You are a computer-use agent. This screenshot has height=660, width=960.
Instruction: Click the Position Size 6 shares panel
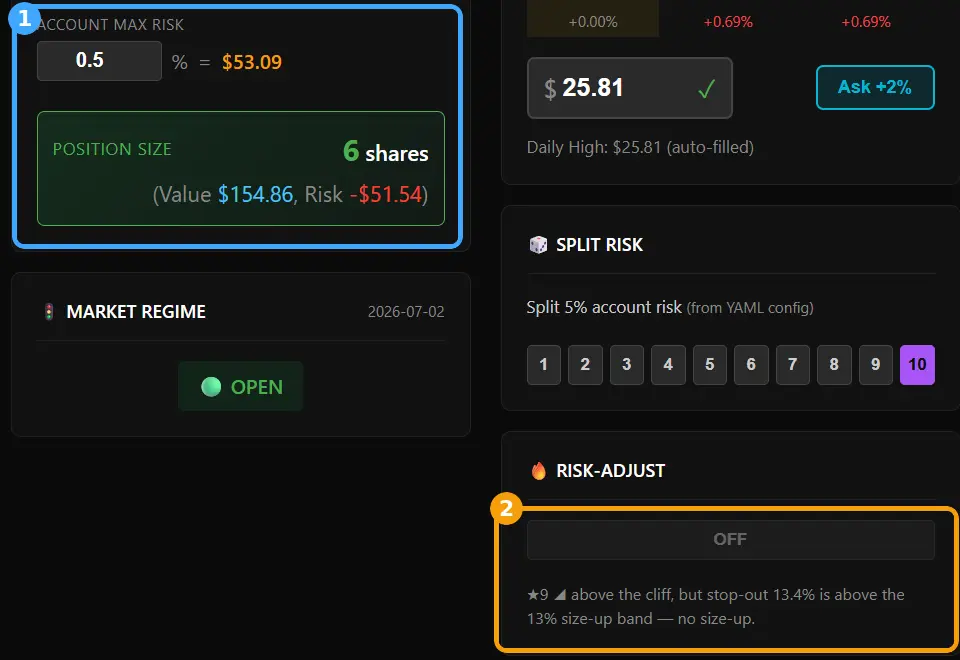click(x=241, y=168)
